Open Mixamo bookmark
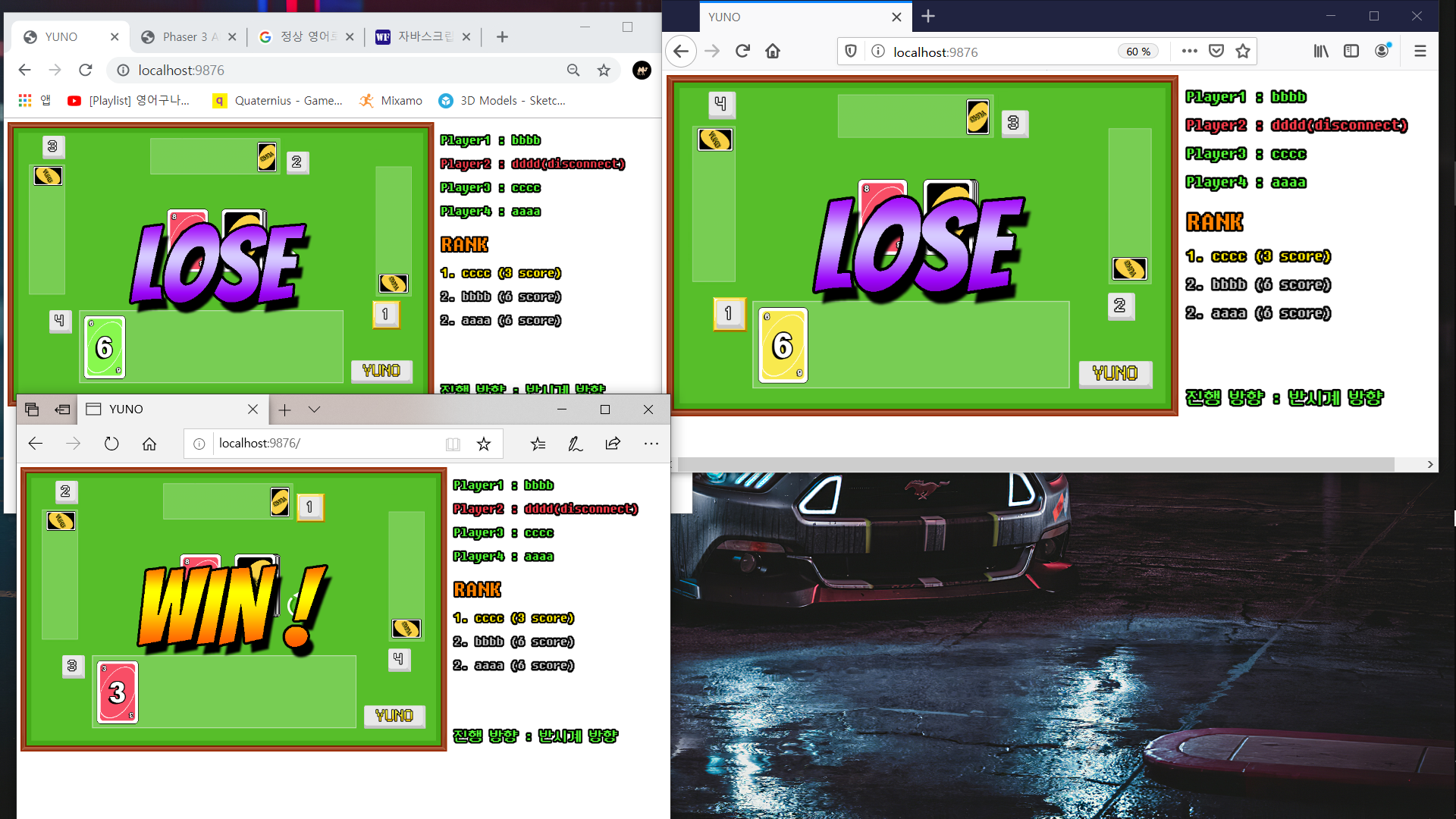Image resolution: width=1456 pixels, height=819 pixels. click(x=391, y=101)
